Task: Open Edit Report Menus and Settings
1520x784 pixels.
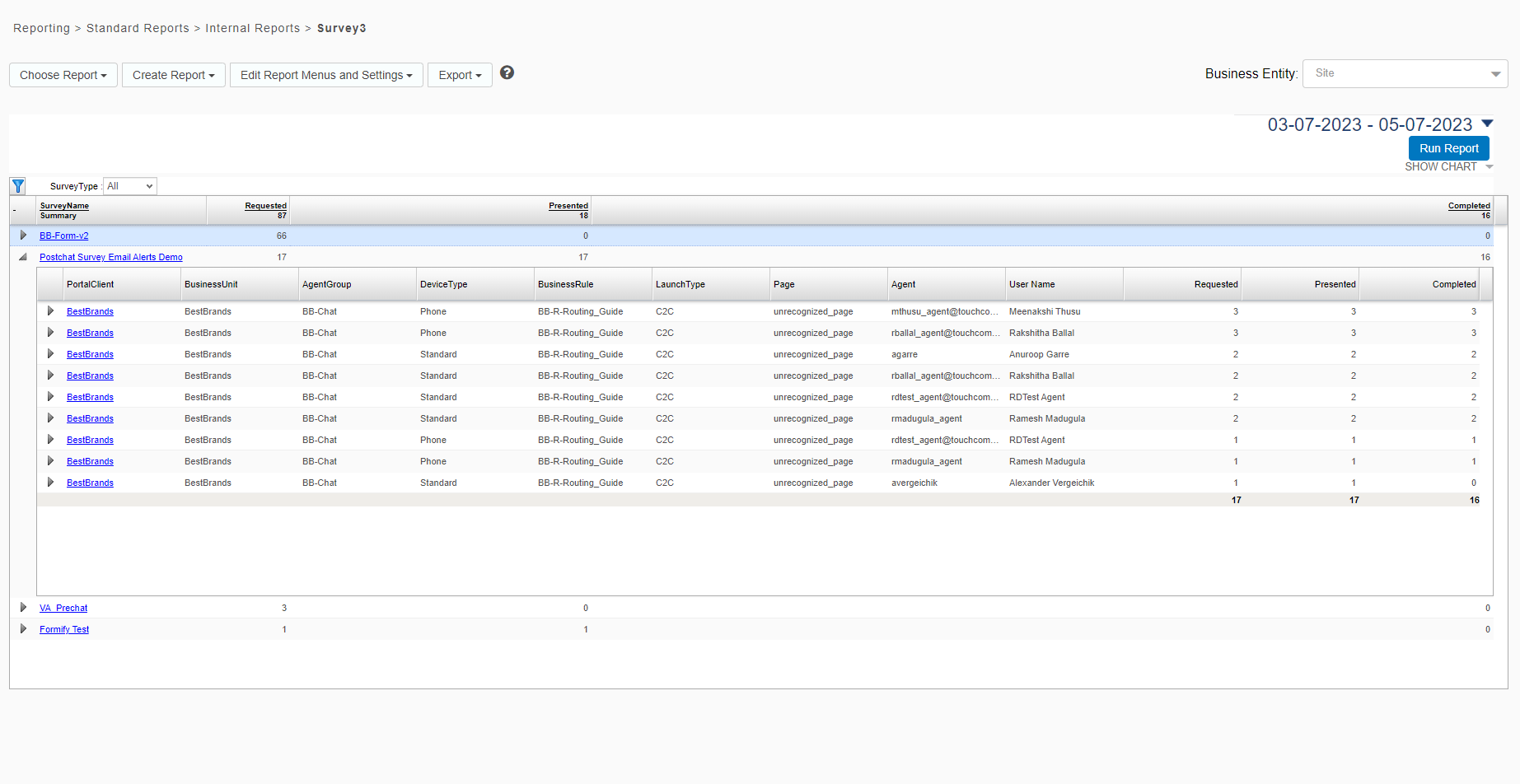Action: point(326,75)
